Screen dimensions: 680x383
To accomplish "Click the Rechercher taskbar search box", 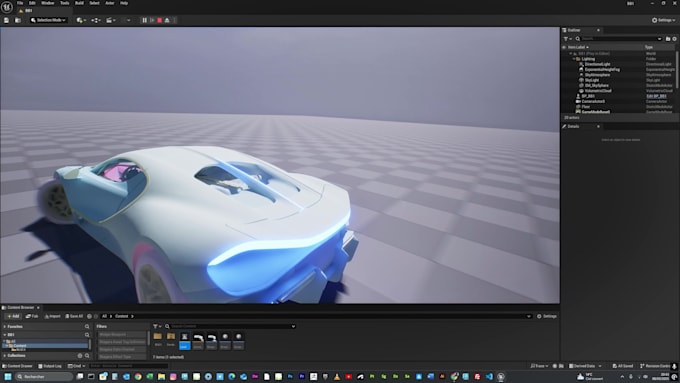I will [x=44, y=376].
